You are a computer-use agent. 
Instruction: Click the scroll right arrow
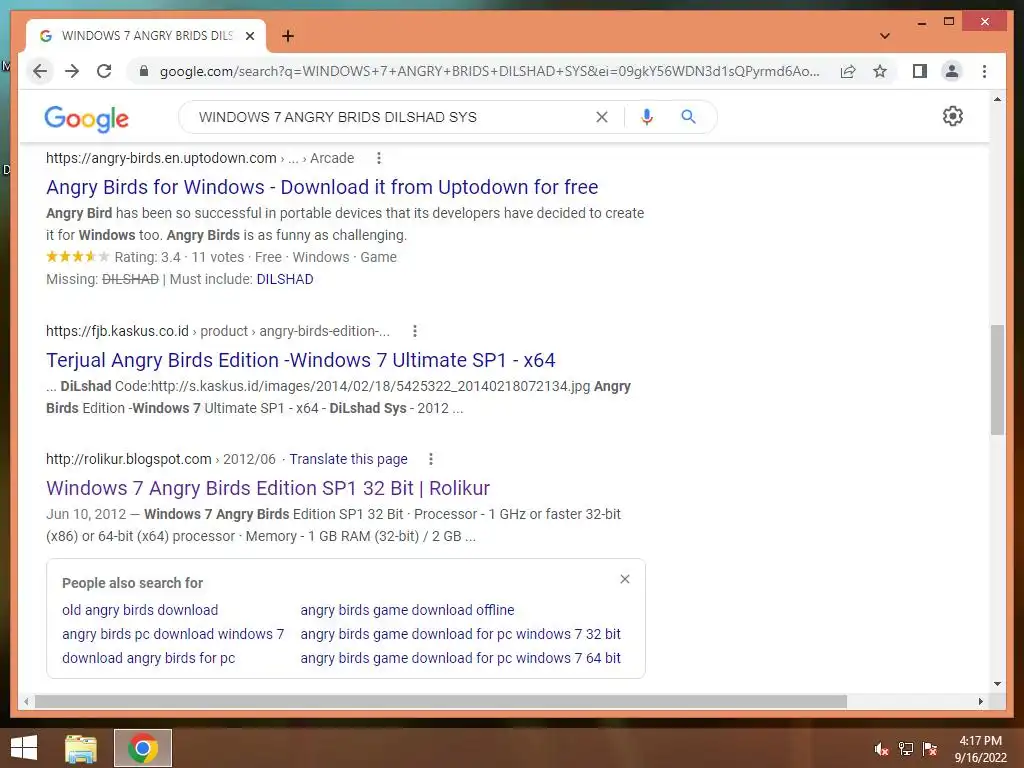(x=980, y=701)
